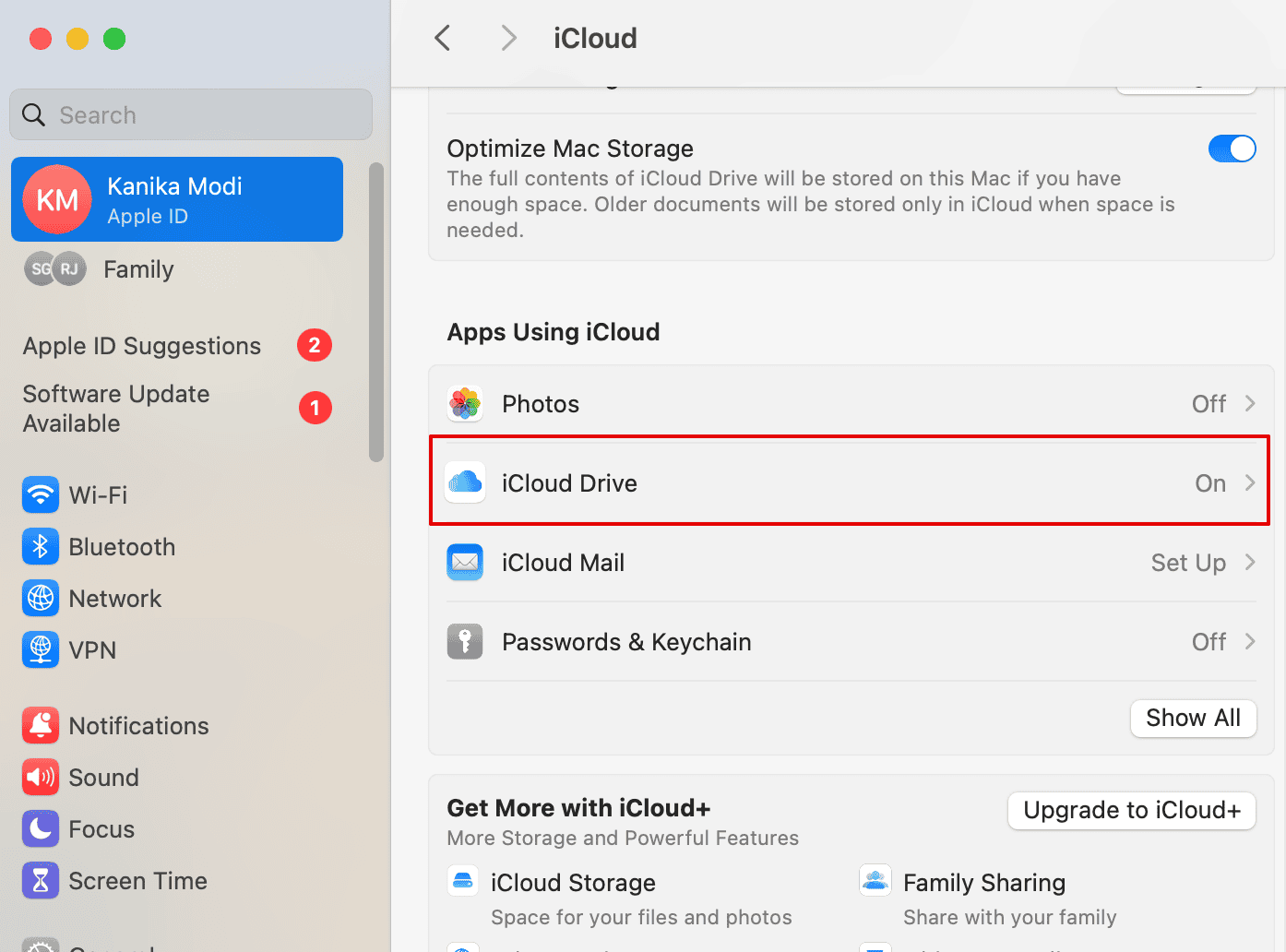Click the iCloud Mail envelope icon
The width and height of the screenshot is (1286, 952).
coord(465,563)
